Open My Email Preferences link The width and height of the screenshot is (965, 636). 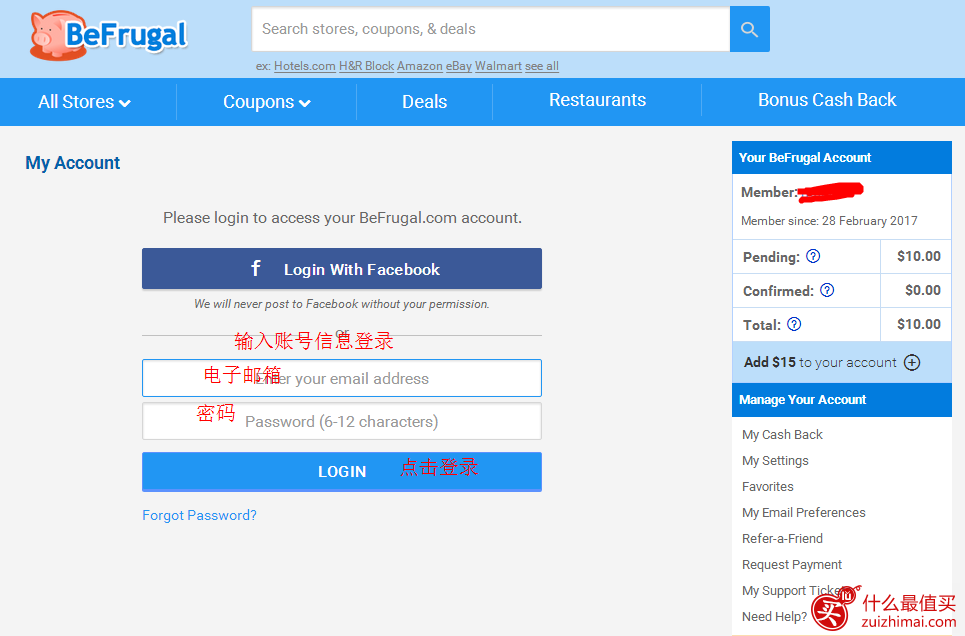(x=803, y=512)
